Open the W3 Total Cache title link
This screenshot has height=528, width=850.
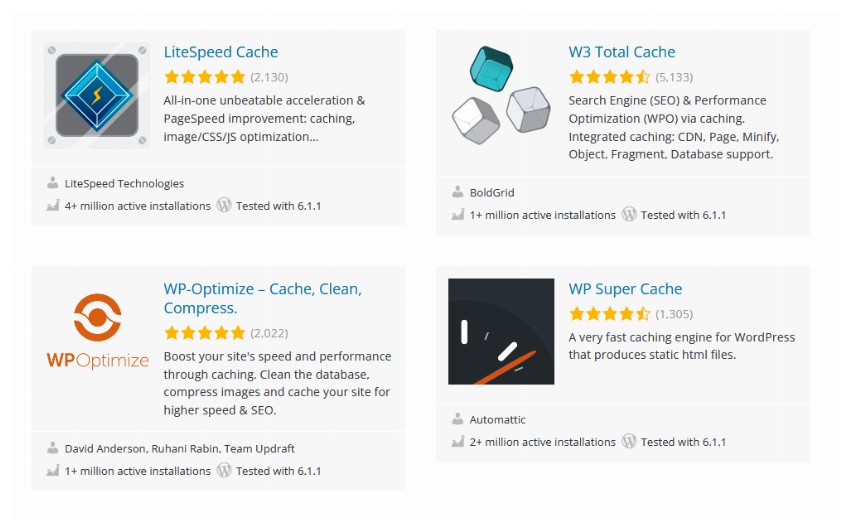tap(622, 52)
